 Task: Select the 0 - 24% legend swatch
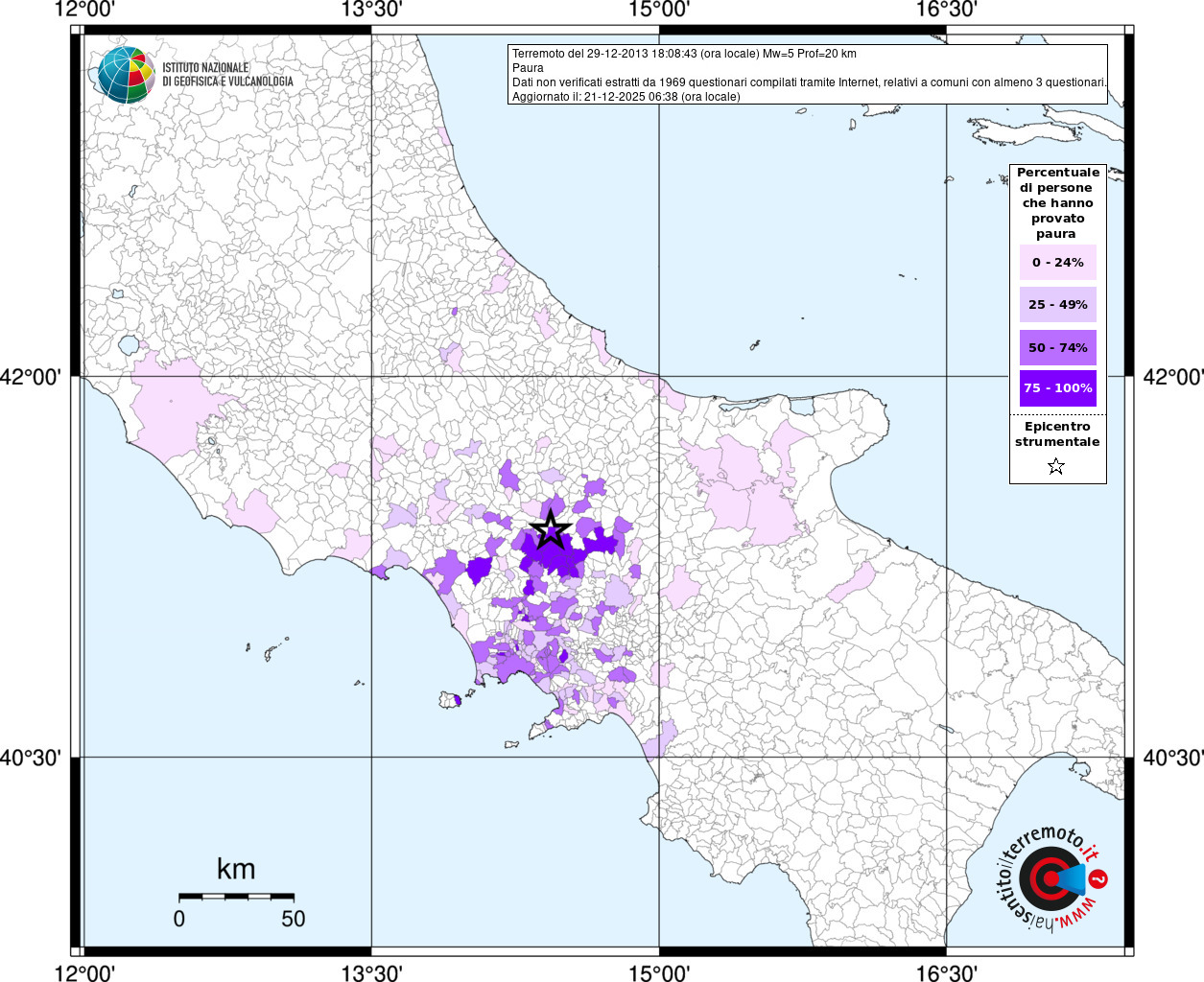[1057, 263]
